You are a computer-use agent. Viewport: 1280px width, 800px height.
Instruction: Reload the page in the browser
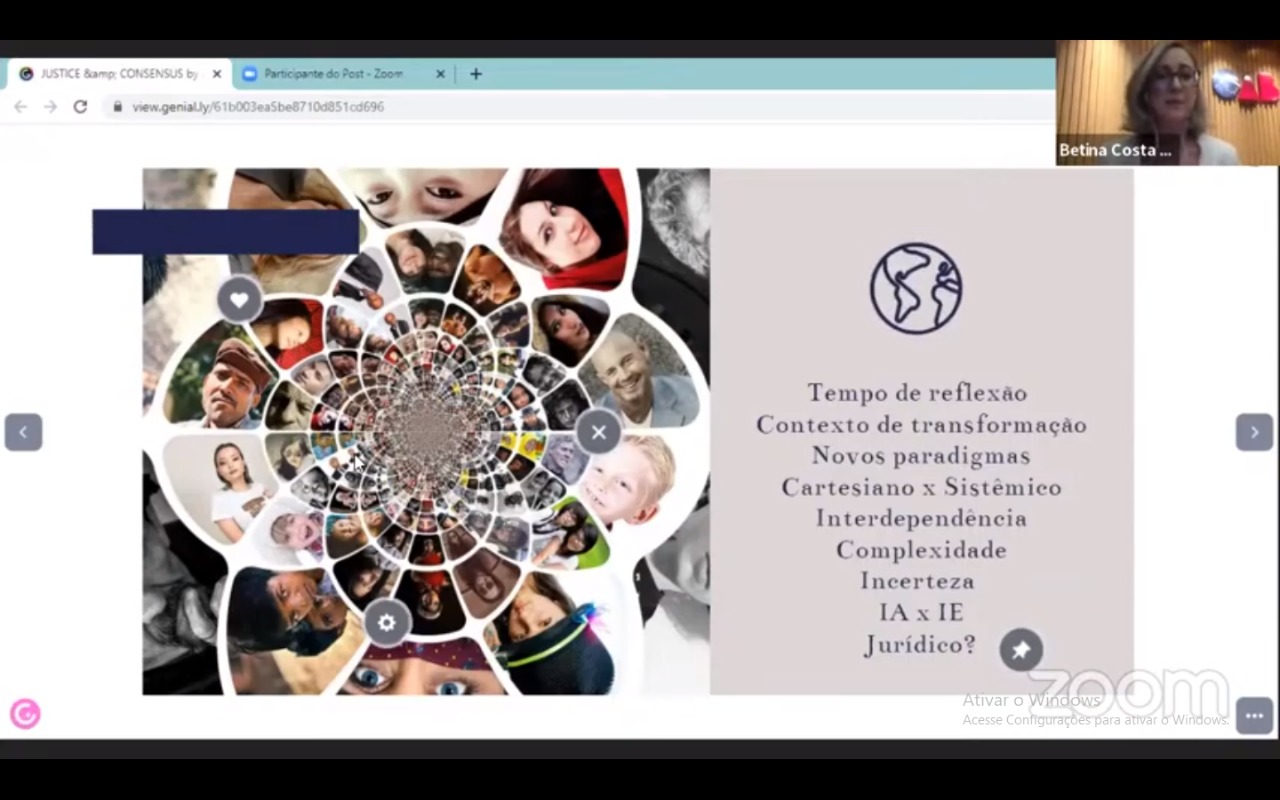(80, 106)
